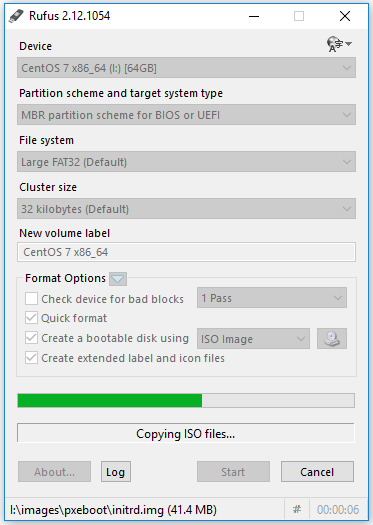Uncheck Quick format option

[31, 318]
